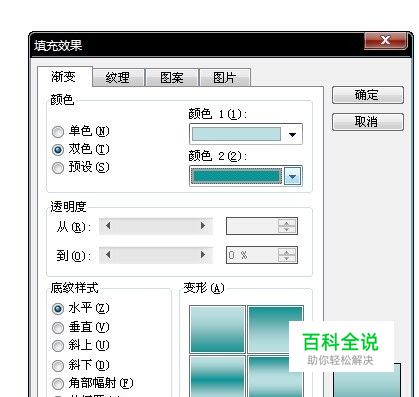Select the 斜下 shading style
The image size is (419, 397).
click(81, 365)
